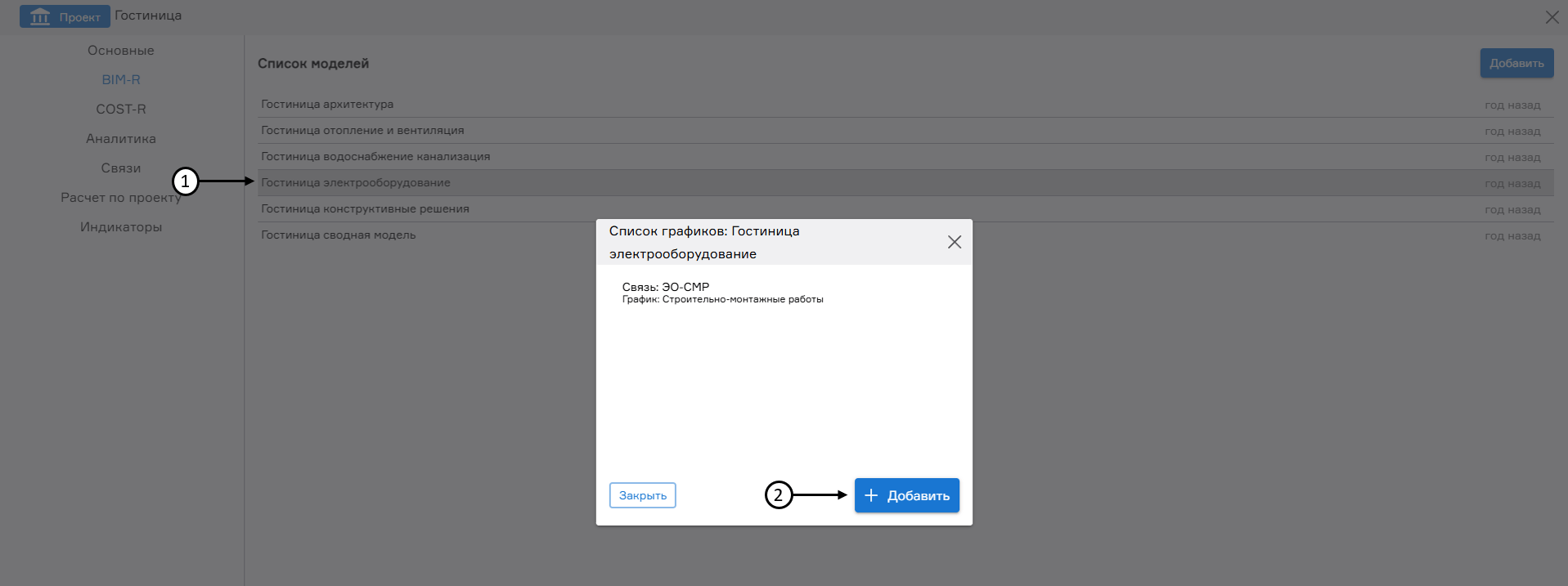
Task: Select Гостиница водоснабжение канализация model
Action: (x=375, y=157)
